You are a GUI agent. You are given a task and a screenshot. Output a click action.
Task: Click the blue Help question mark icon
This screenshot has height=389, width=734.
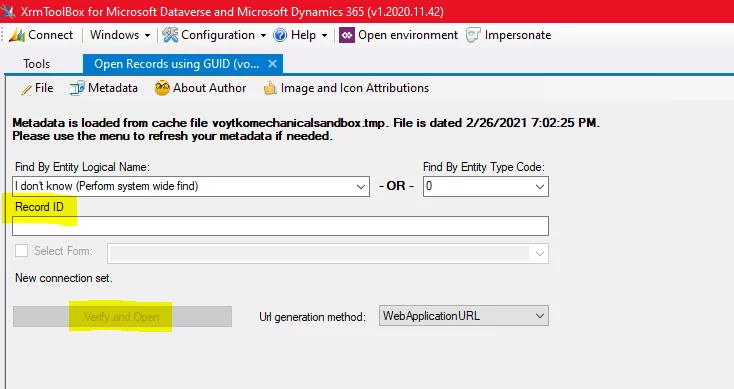pos(280,35)
